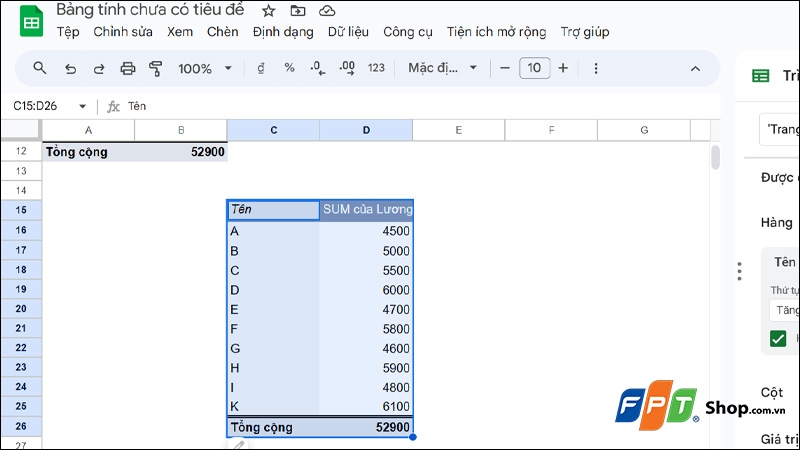This screenshot has height=450, width=800.
Task: Increase font size with plus button
Action: [563, 68]
